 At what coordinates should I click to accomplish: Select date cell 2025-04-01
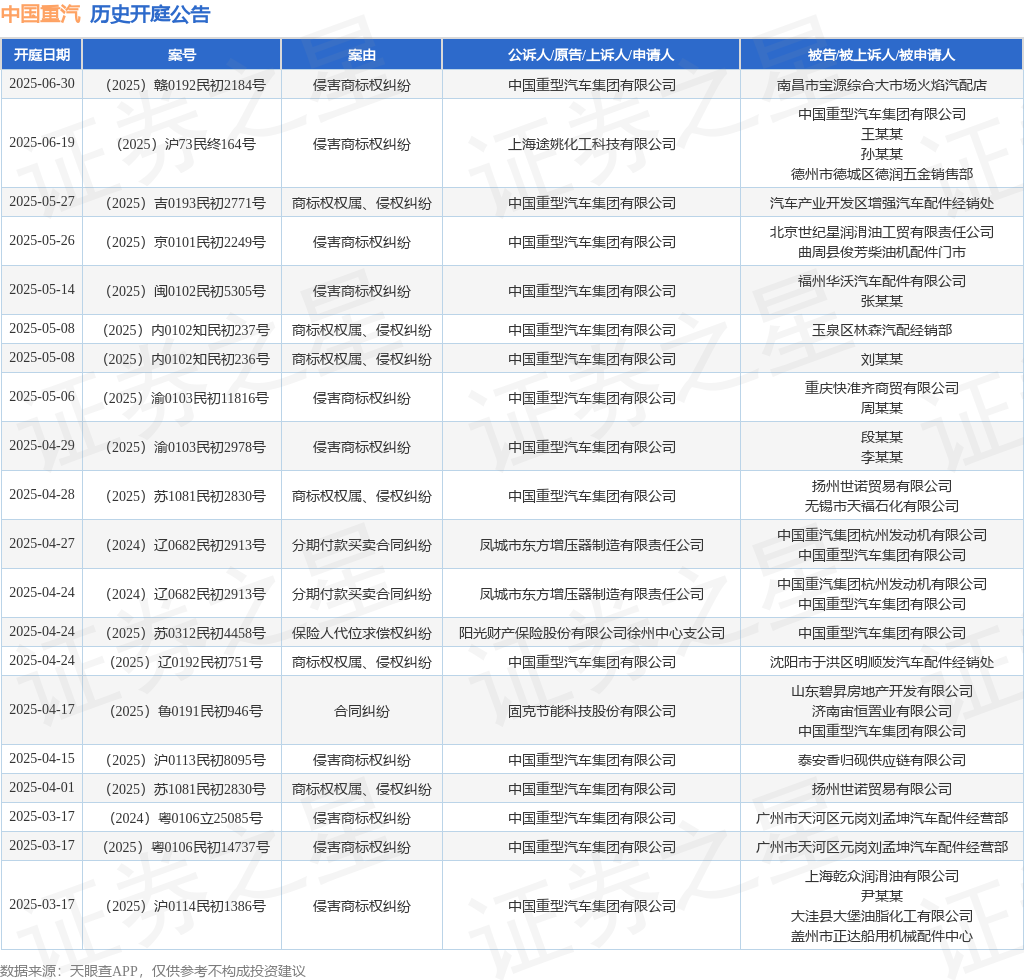pos(42,787)
